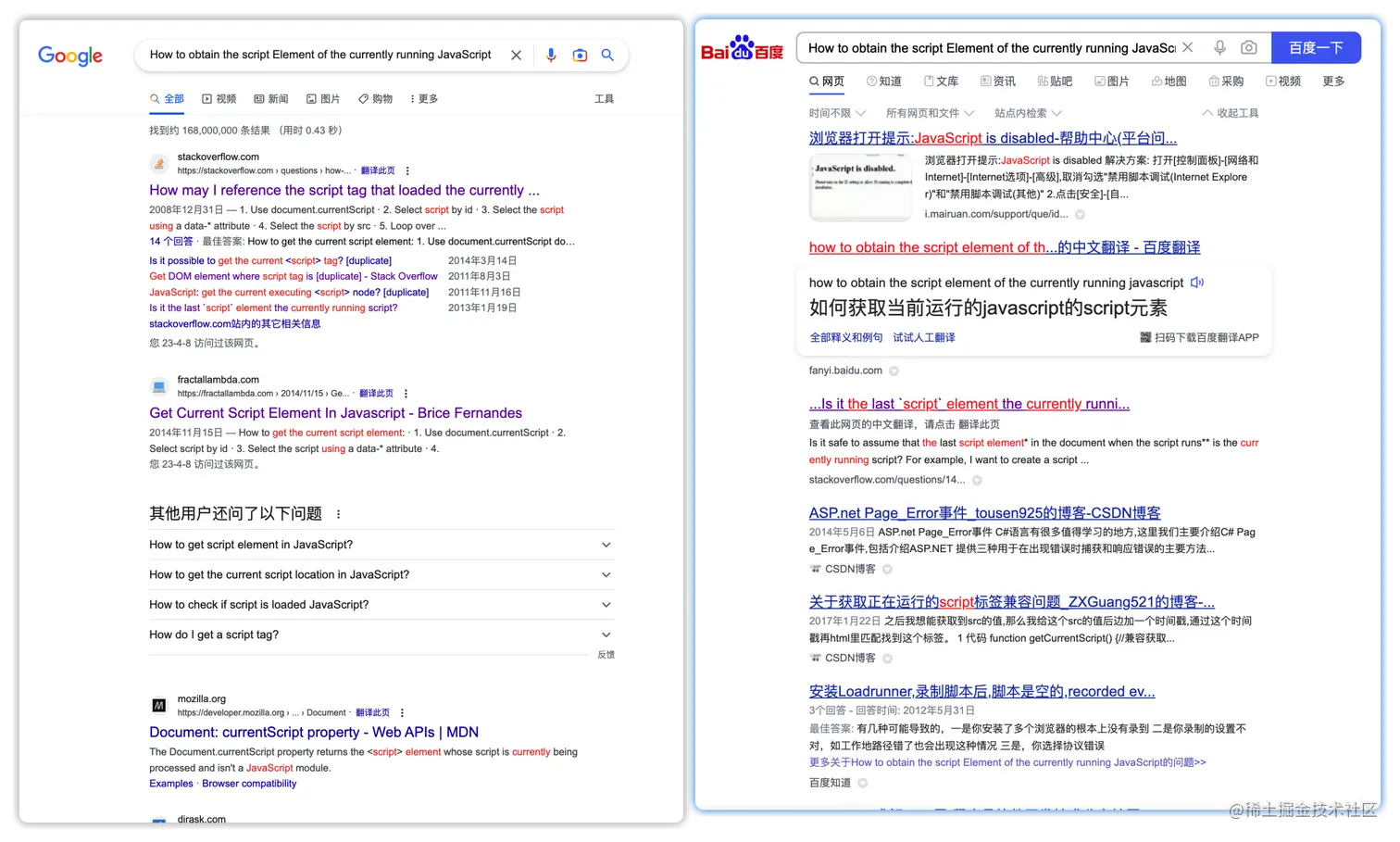This screenshot has height=842, width=1400.
Task: Open the Baidu 时间不限 time filter dropdown
Action: pos(837,113)
